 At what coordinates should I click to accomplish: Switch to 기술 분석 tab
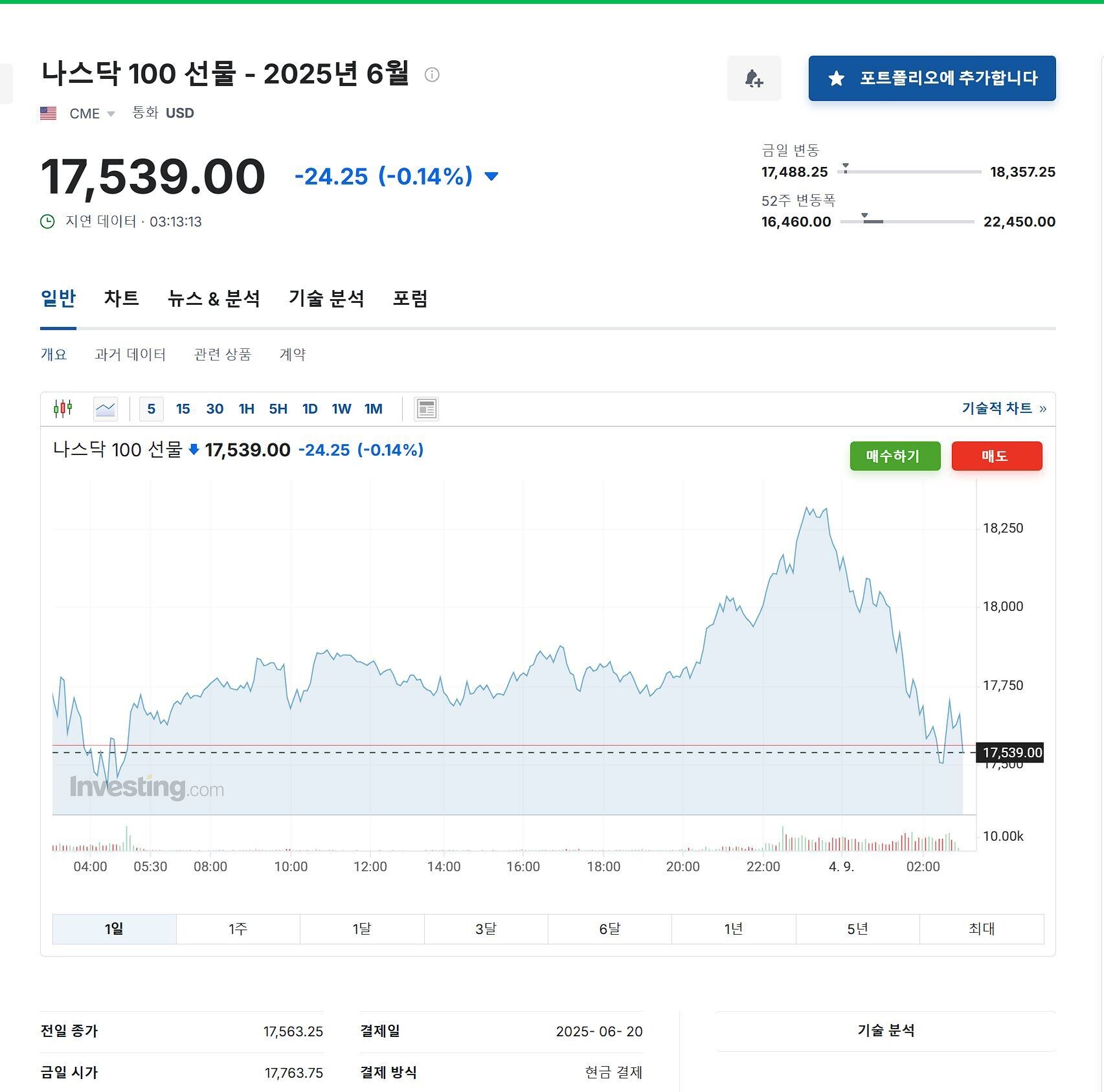pyautogui.click(x=326, y=298)
